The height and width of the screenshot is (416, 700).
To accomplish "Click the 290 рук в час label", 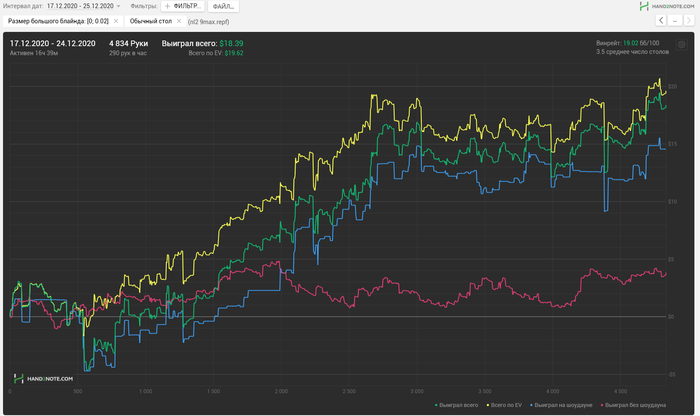I will point(128,53).
